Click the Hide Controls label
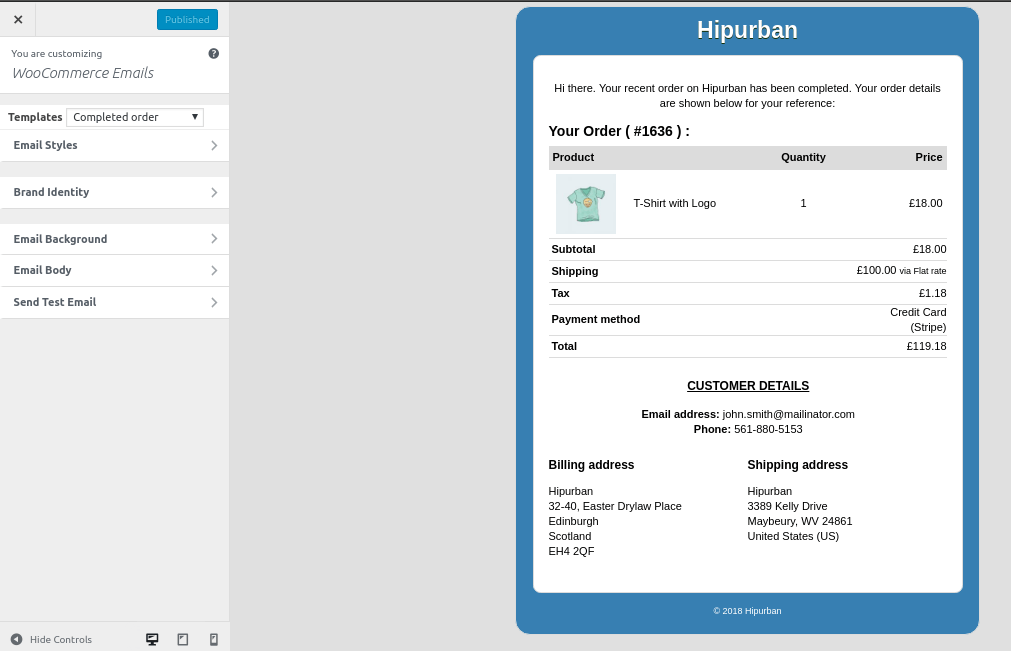Viewport: 1011px width, 651px height. [x=61, y=639]
